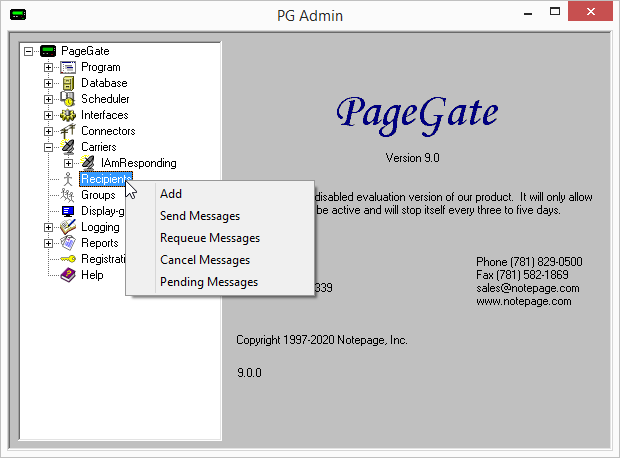
Task: Expand the Logging node
Action: [x=48, y=227]
